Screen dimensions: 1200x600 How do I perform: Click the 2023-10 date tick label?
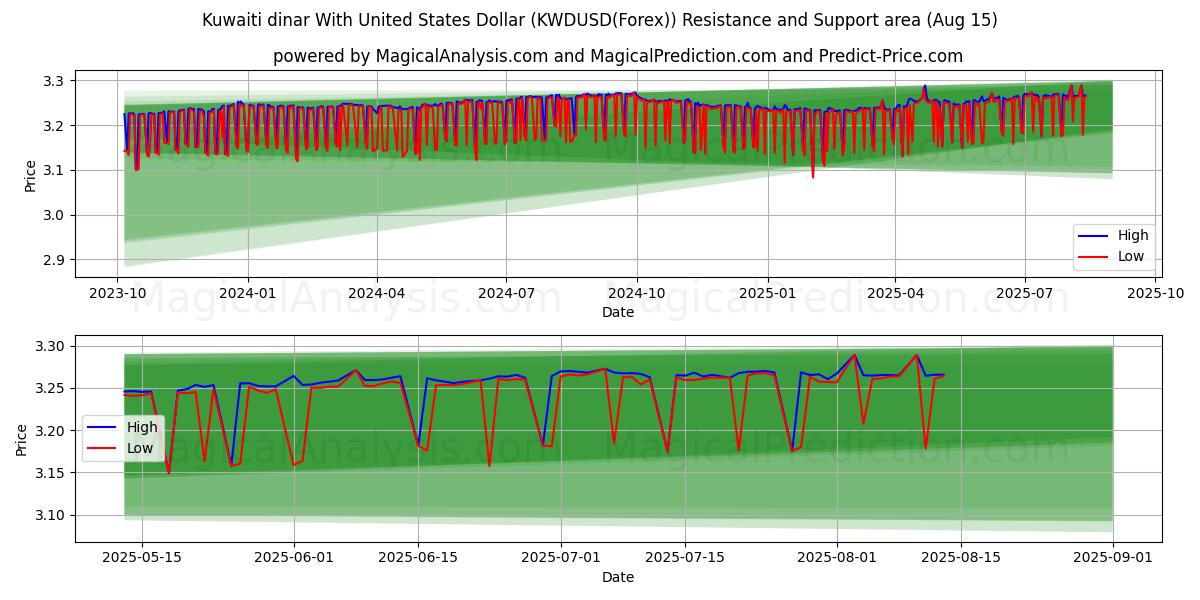pos(118,294)
